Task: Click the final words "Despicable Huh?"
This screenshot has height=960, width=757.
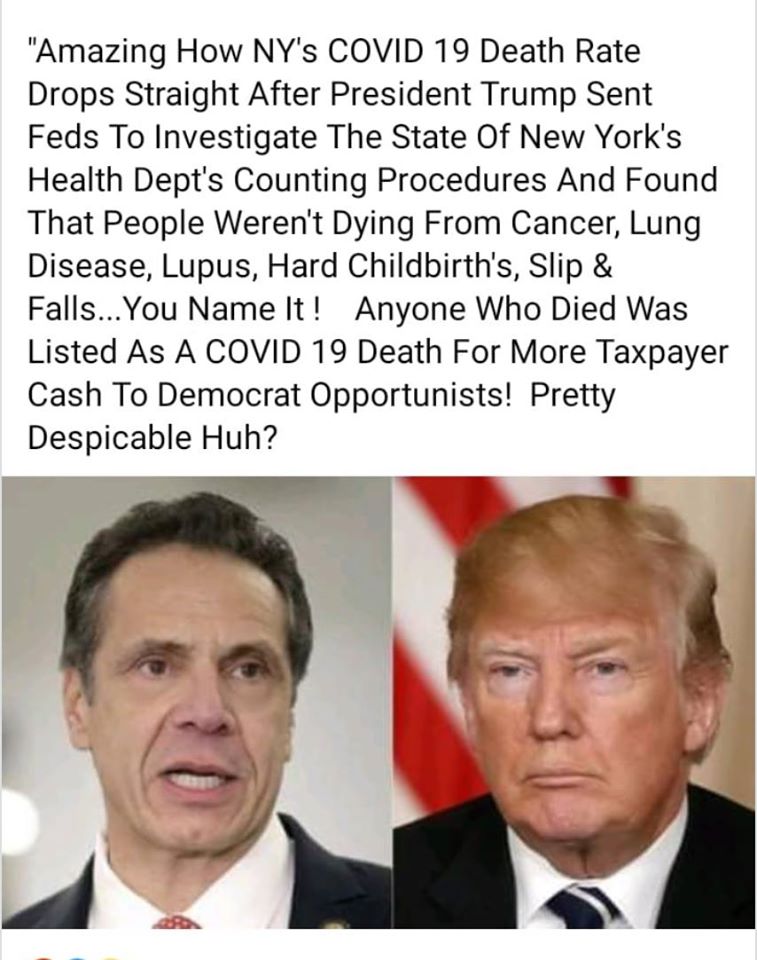Action: coord(153,438)
